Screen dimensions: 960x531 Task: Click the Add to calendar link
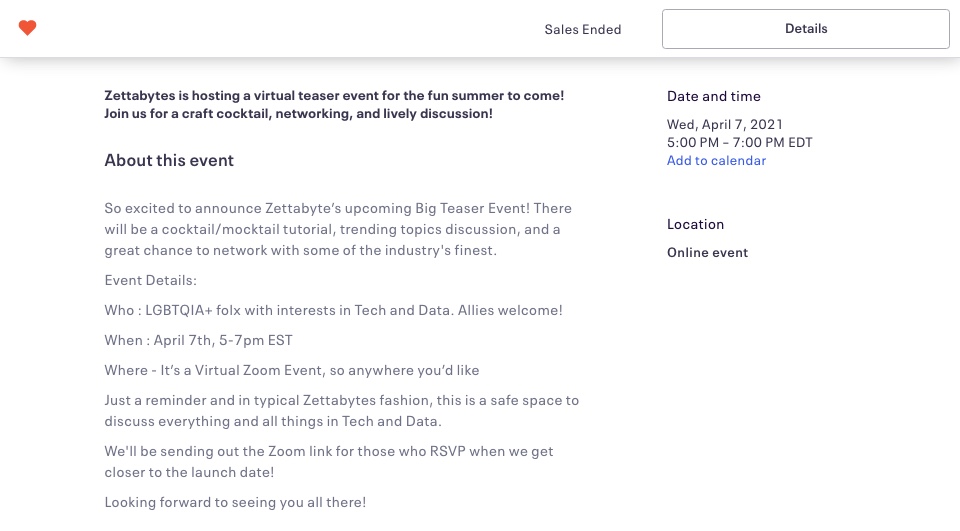tap(716, 160)
